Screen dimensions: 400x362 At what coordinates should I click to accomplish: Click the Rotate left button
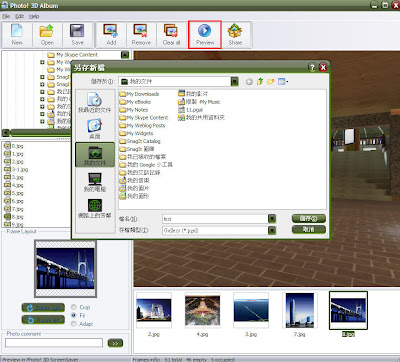43,320
